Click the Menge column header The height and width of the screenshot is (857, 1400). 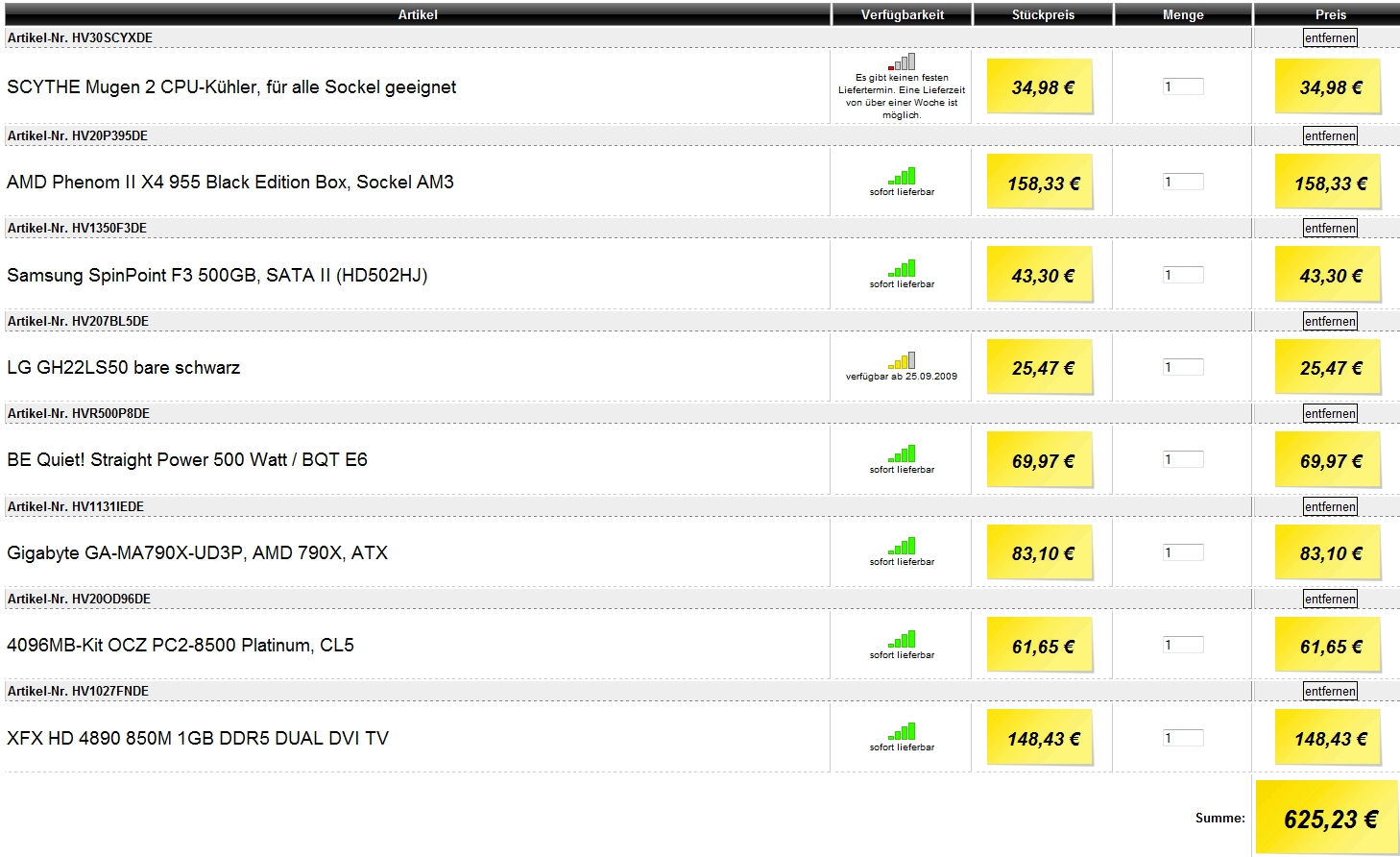pos(1183,14)
